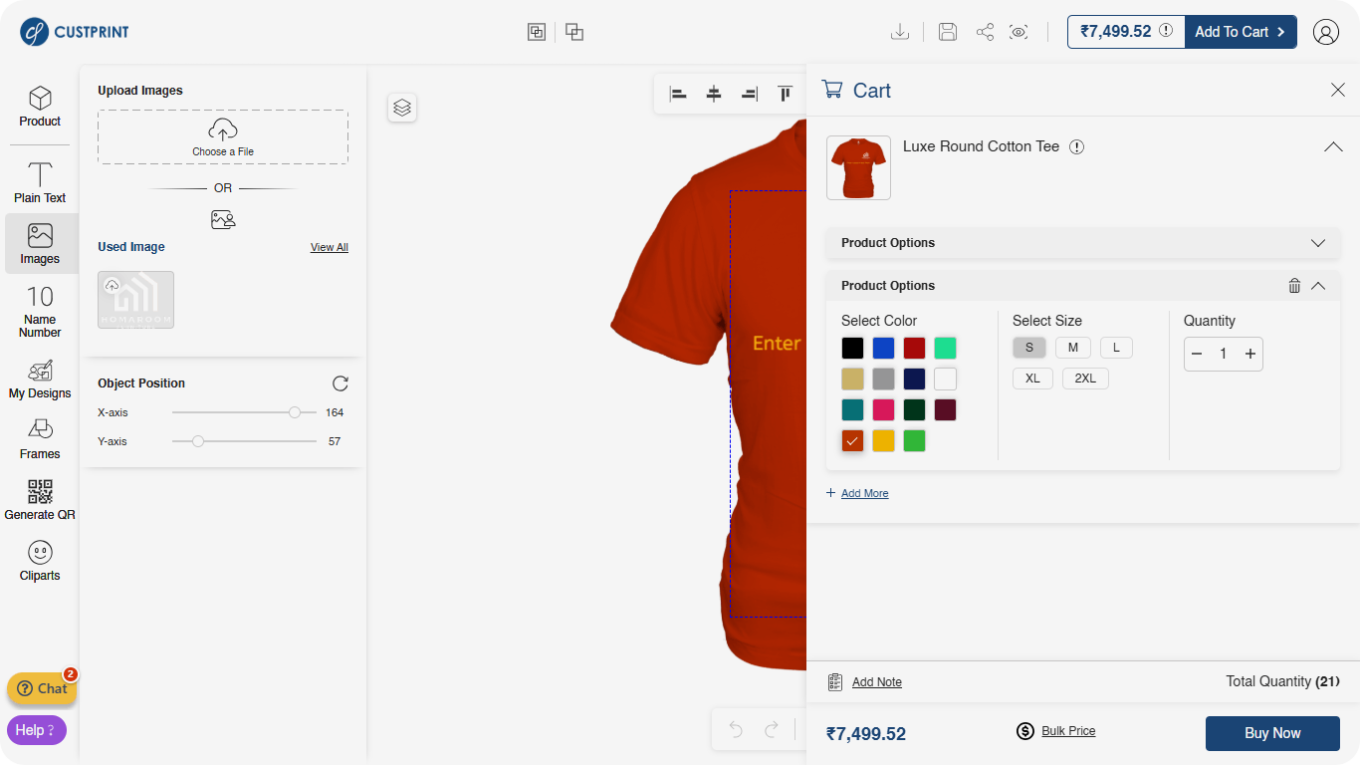Image resolution: width=1360 pixels, height=765 pixels.
Task: Choose the black color swatch
Action: click(852, 348)
